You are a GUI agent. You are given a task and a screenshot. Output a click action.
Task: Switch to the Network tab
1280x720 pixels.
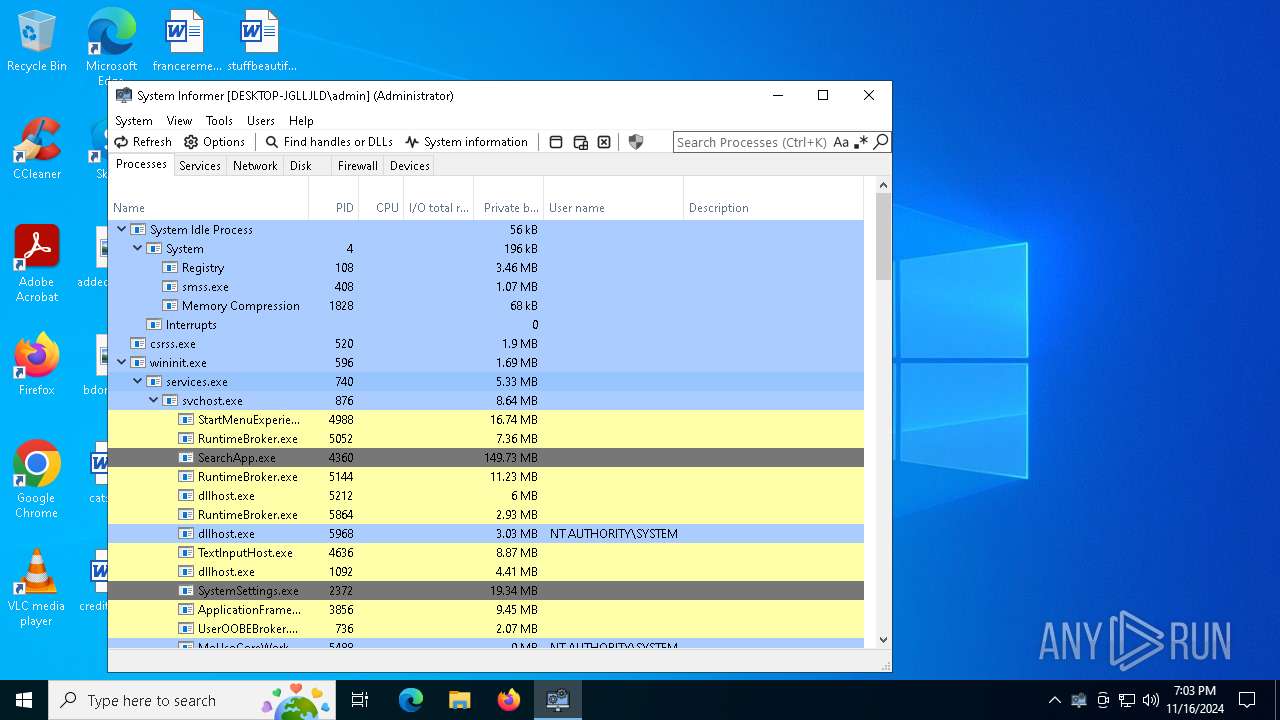(x=255, y=166)
